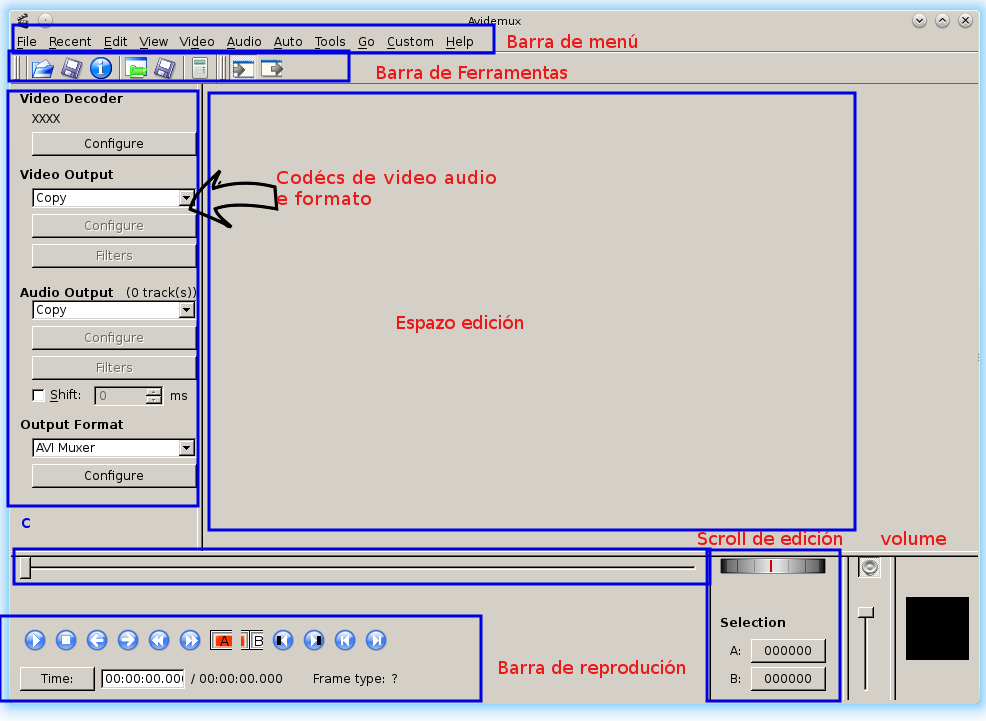Open the Auto menu

(x=288, y=41)
